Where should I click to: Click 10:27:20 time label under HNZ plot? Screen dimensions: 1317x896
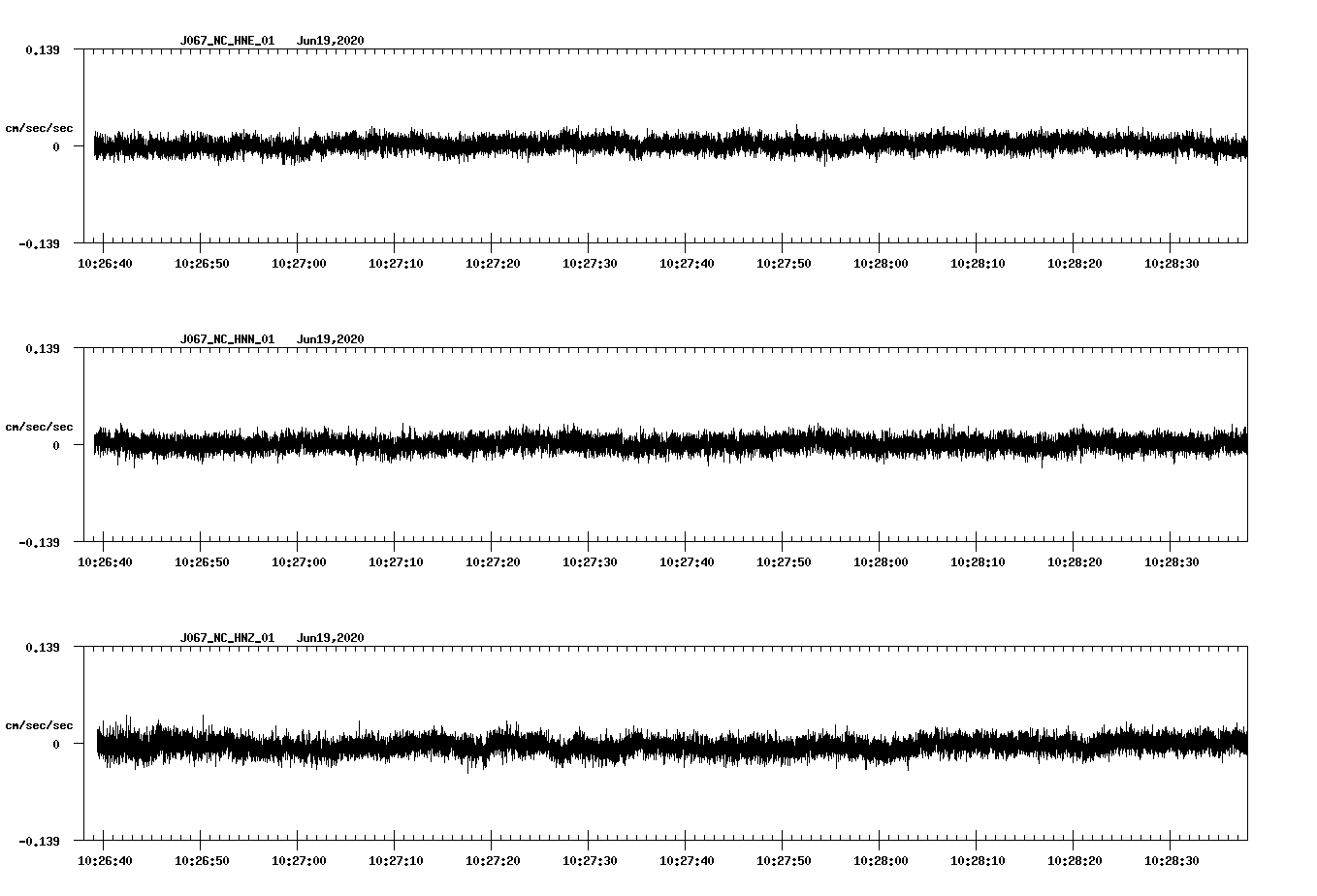tap(493, 861)
